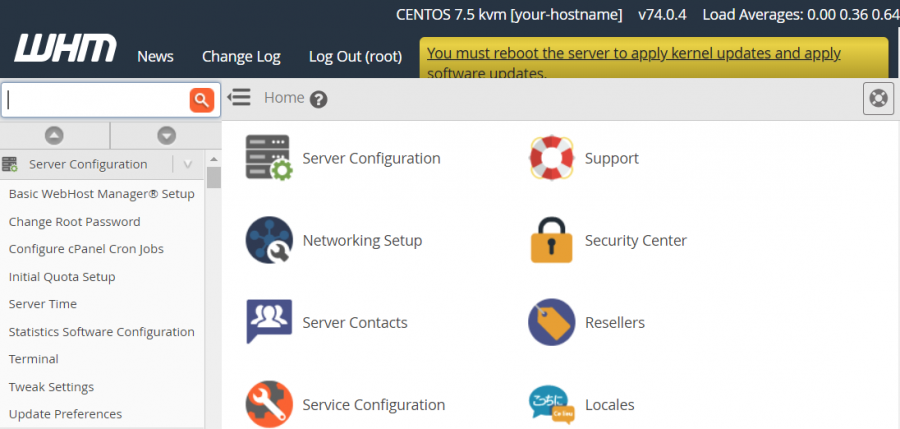Click the Locales label
This screenshot has width=900, height=429.
click(x=610, y=405)
